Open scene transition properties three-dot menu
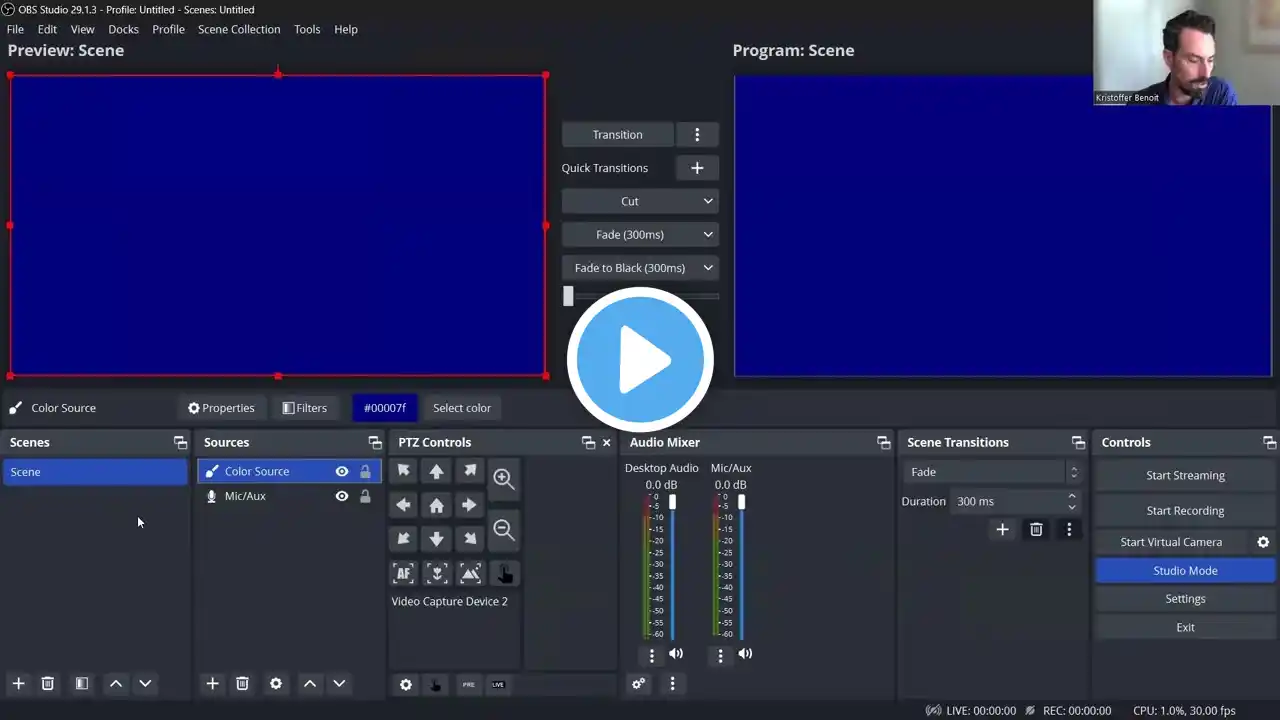1280x720 pixels. click(1069, 529)
